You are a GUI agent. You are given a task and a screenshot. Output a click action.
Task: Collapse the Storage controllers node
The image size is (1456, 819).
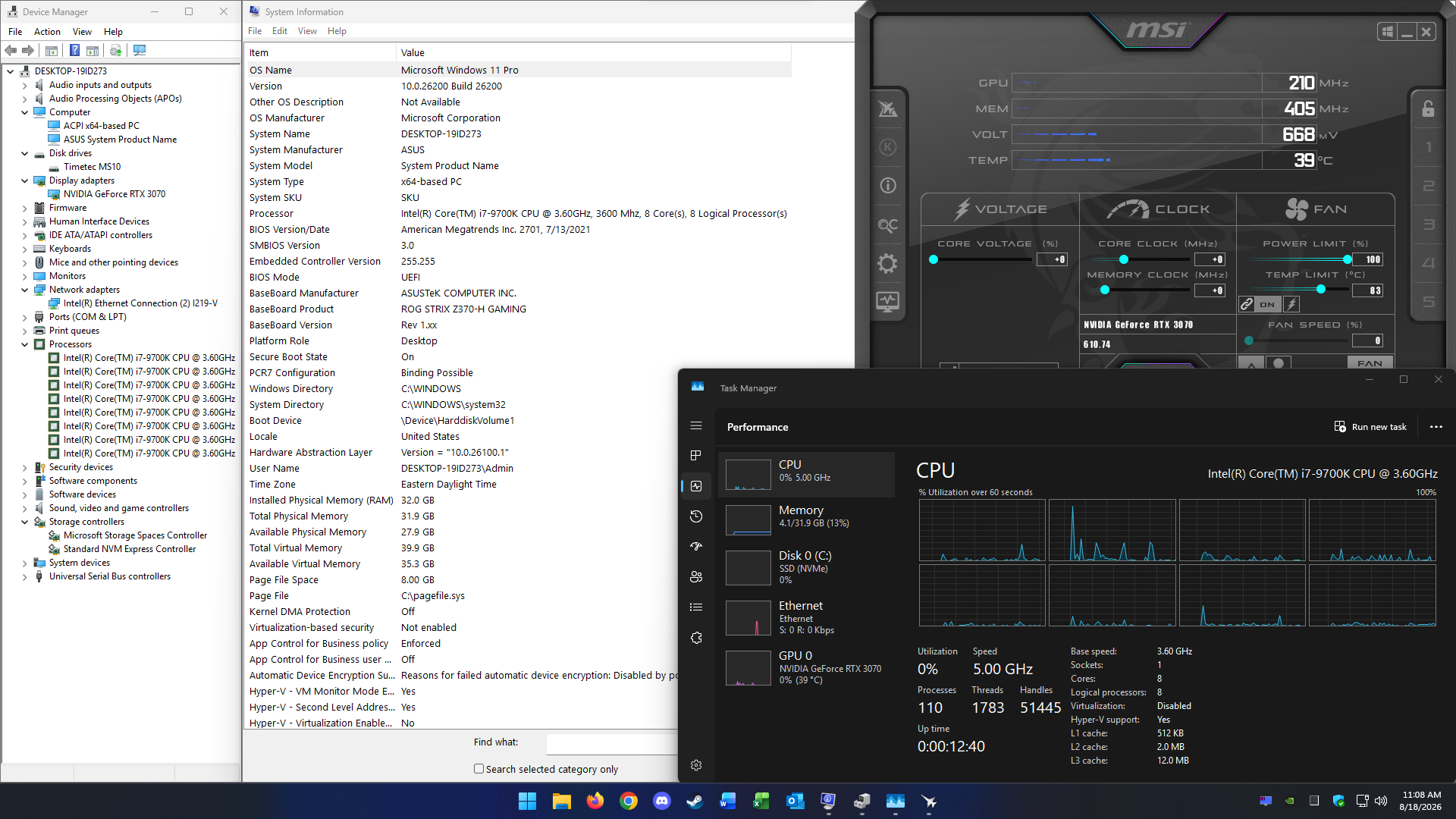24,522
